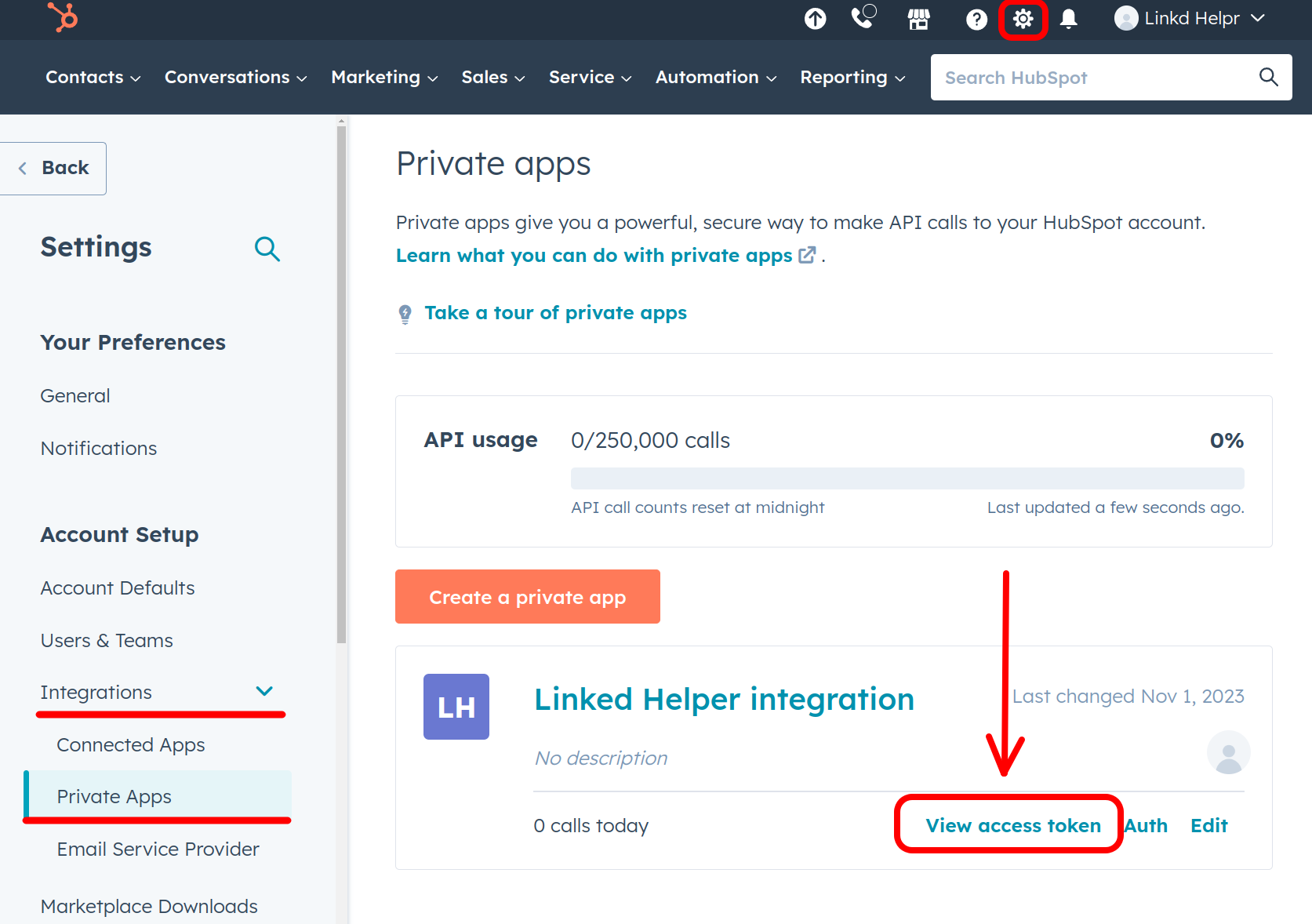Open the Notifications bell icon
Viewport: 1312px width, 924px height.
1068,19
